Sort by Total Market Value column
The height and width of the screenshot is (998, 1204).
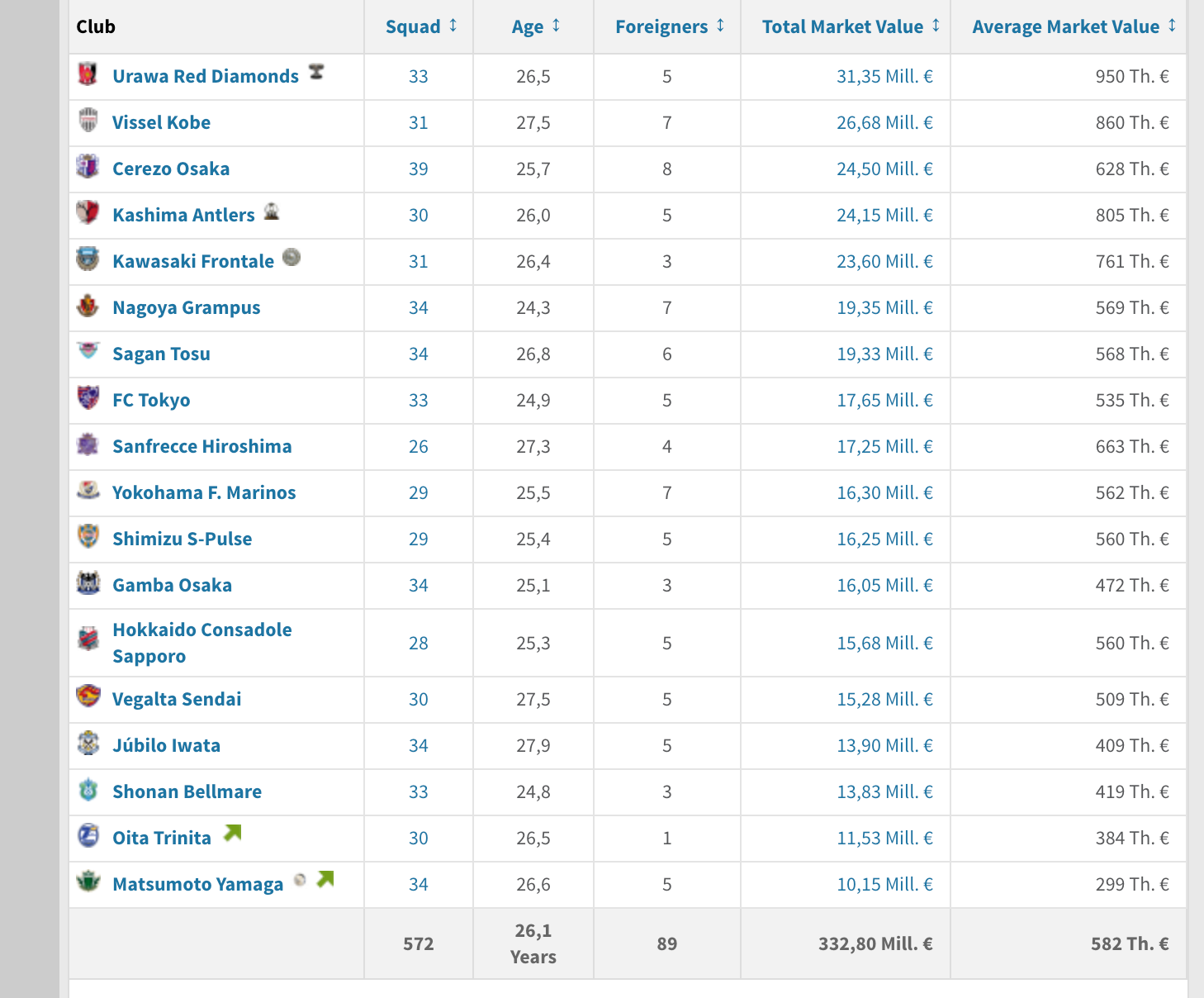click(851, 26)
